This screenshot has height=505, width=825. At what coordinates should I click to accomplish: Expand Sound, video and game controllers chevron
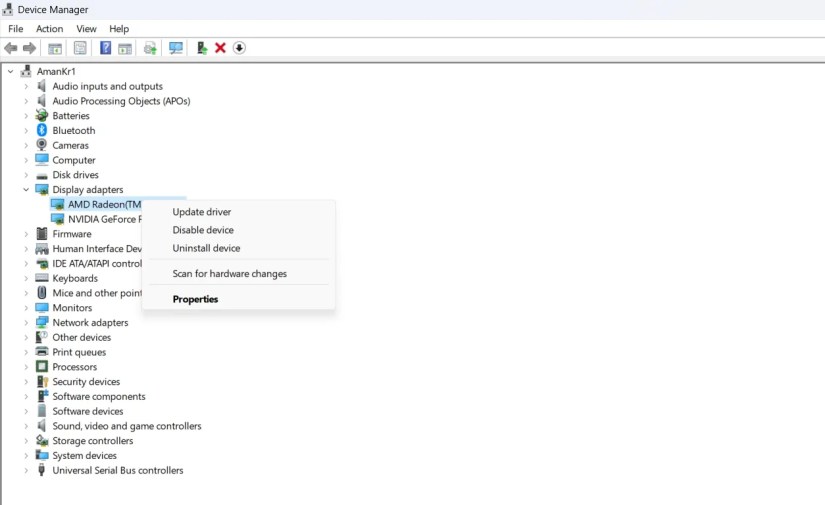click(x=26, y=426)
